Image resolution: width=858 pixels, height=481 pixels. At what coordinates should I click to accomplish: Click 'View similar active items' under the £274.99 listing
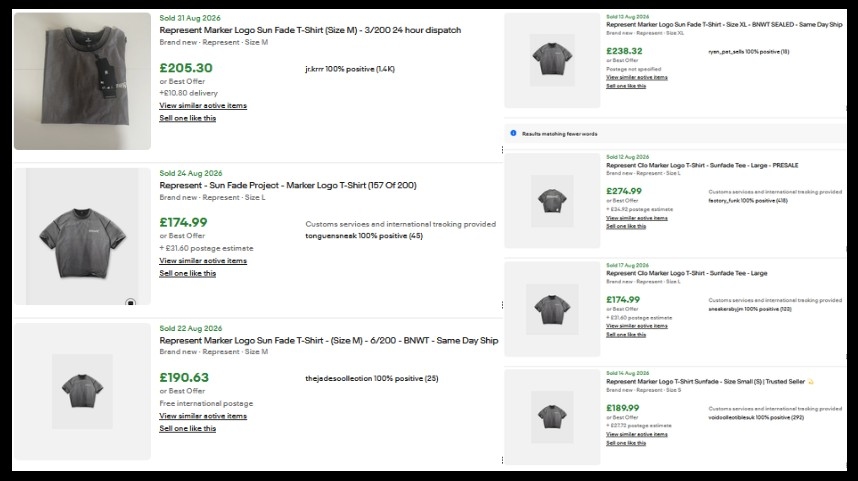[x=637, y=218]
